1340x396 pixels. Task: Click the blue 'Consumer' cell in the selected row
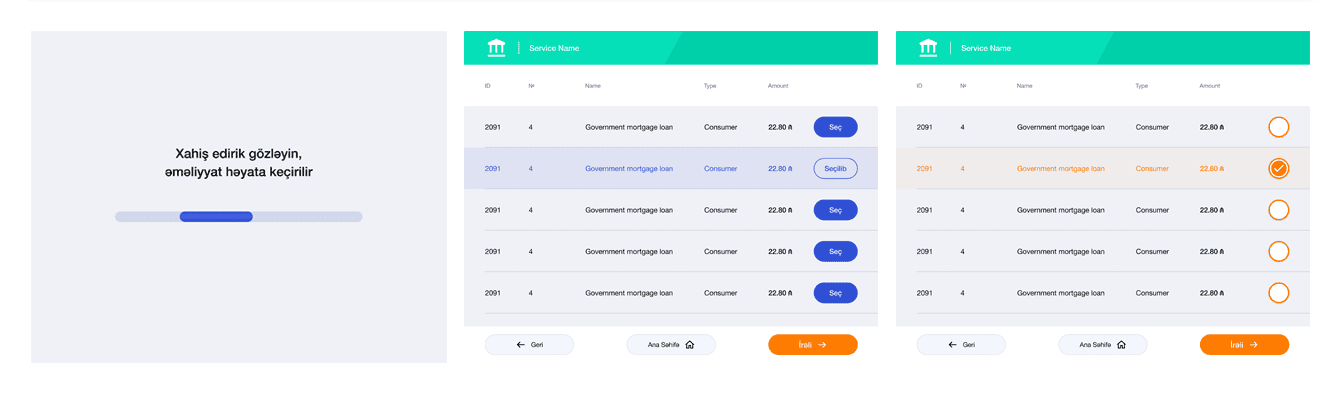click(721, 169)
